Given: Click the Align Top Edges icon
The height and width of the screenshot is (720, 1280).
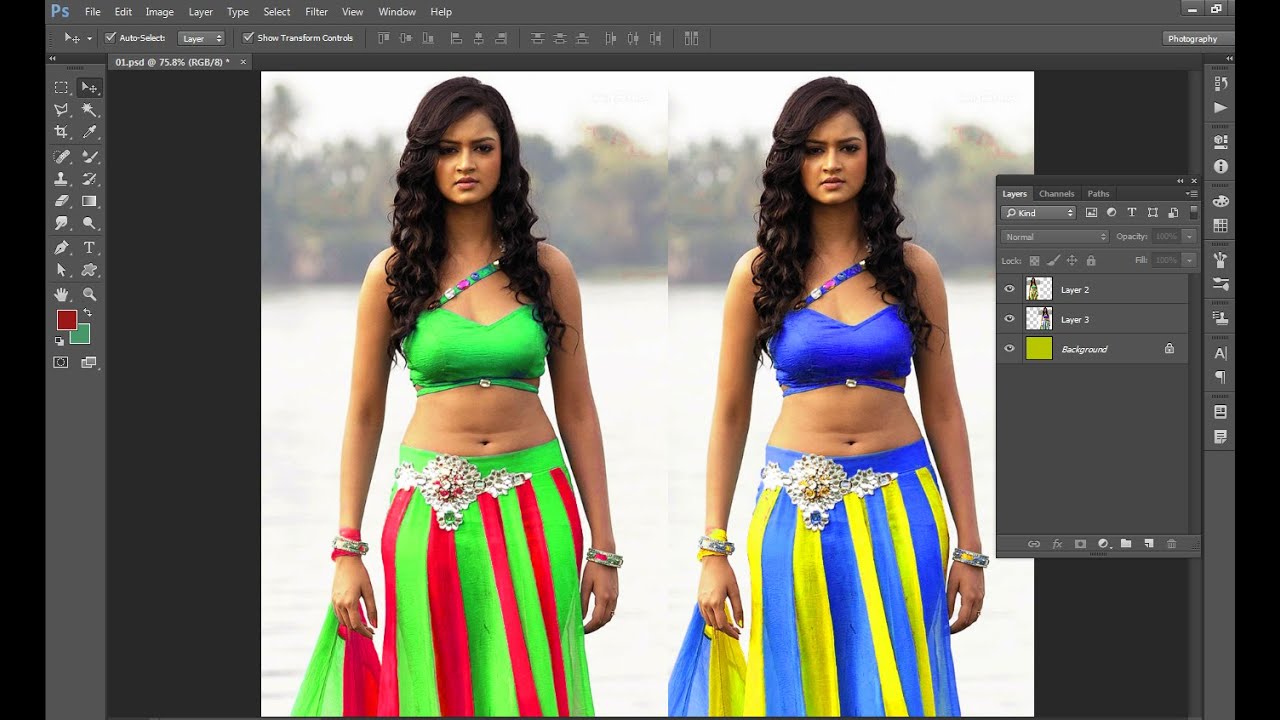Looking at the screenshot, I should pos(383,38).
